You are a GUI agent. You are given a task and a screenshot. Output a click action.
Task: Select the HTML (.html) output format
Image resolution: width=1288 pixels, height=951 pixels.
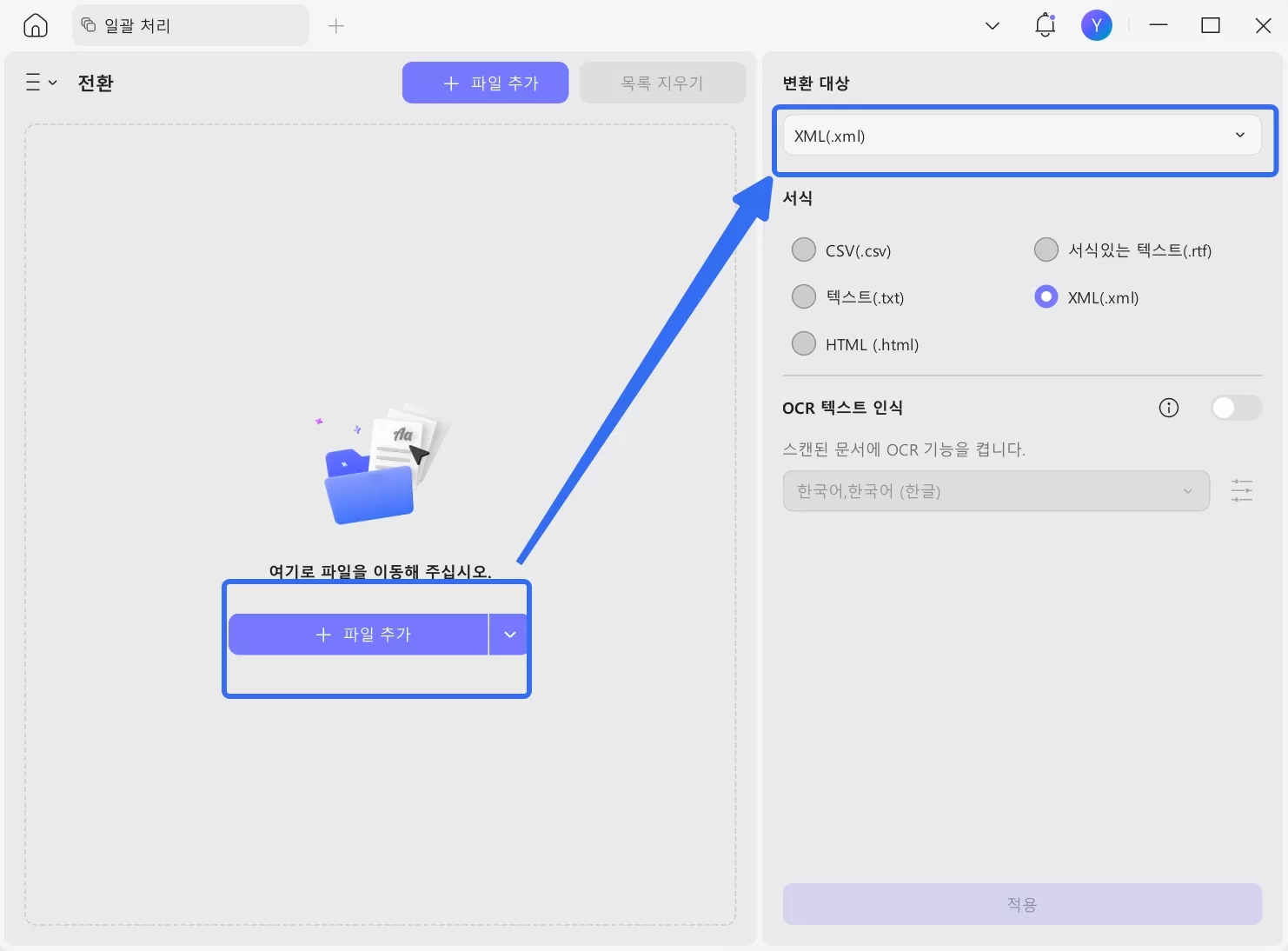[803, 343]
